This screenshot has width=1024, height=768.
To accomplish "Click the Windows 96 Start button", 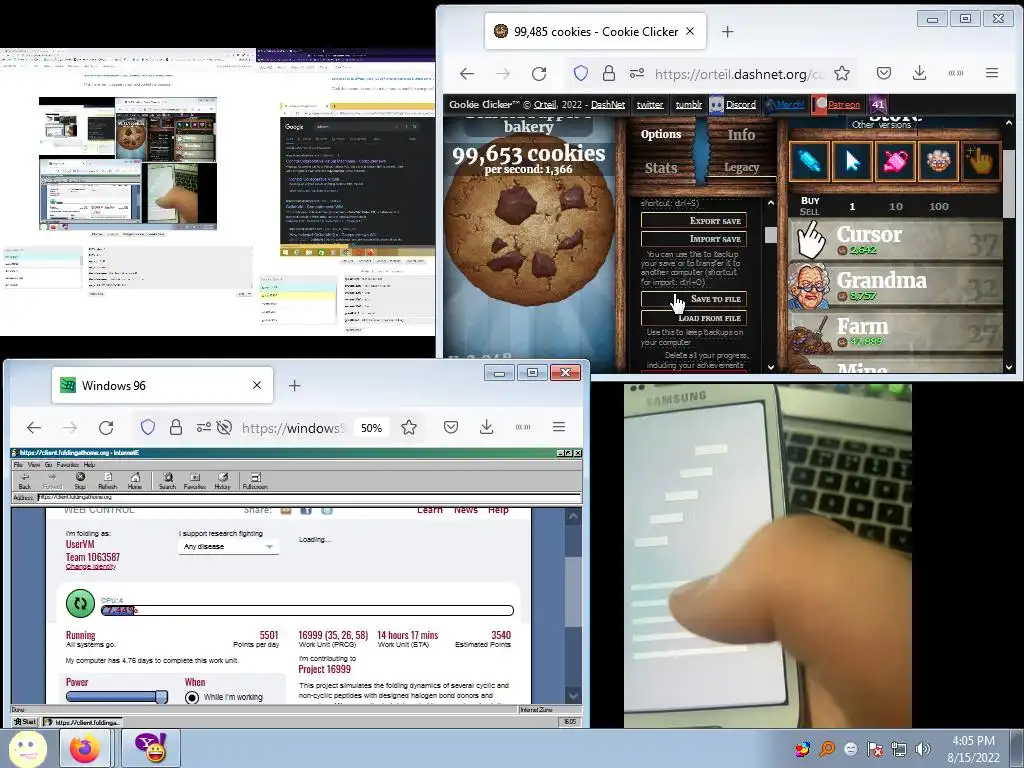I will tap(25, 722).
